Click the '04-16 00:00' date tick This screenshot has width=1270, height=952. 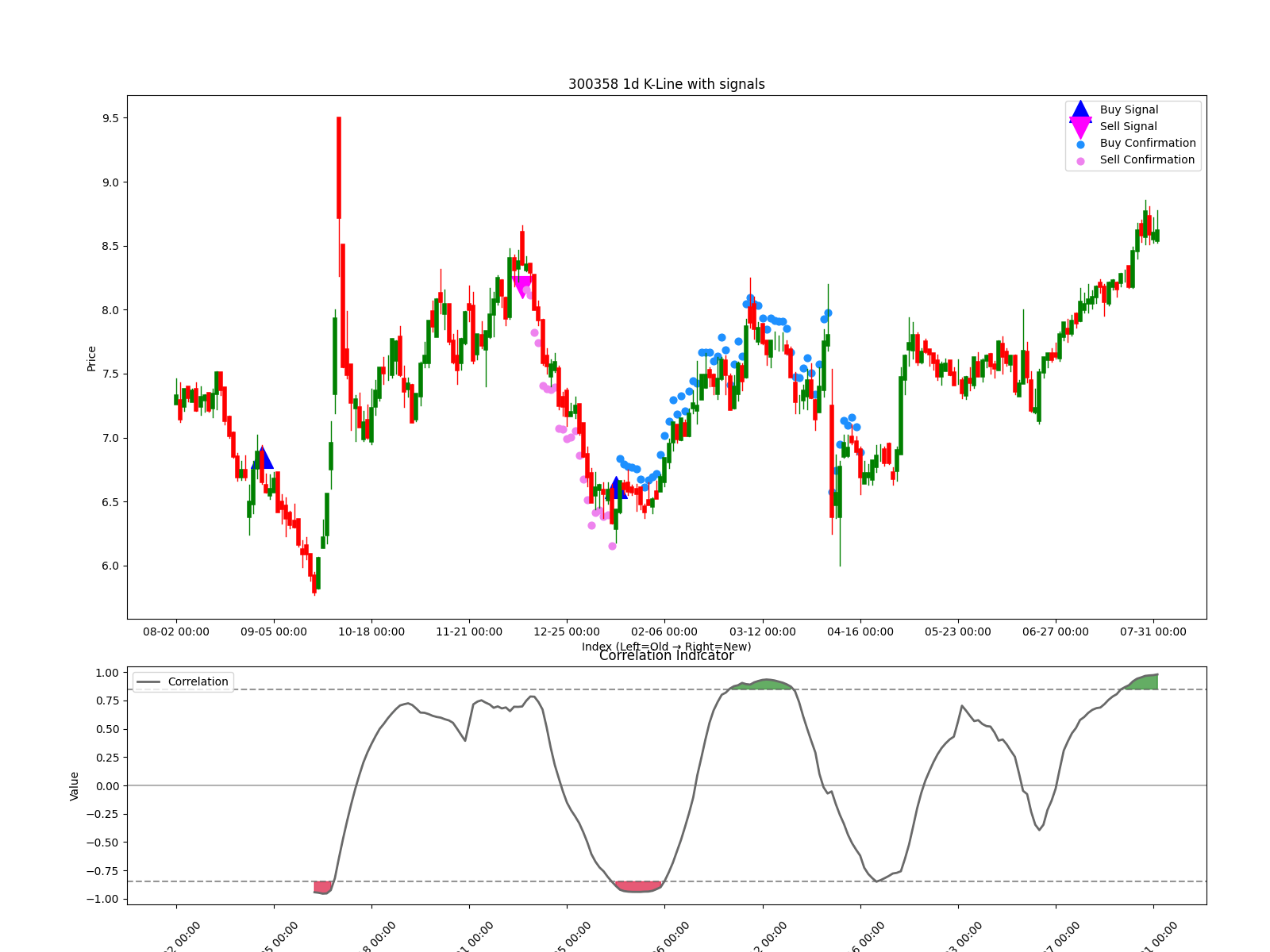click(860, 632)
